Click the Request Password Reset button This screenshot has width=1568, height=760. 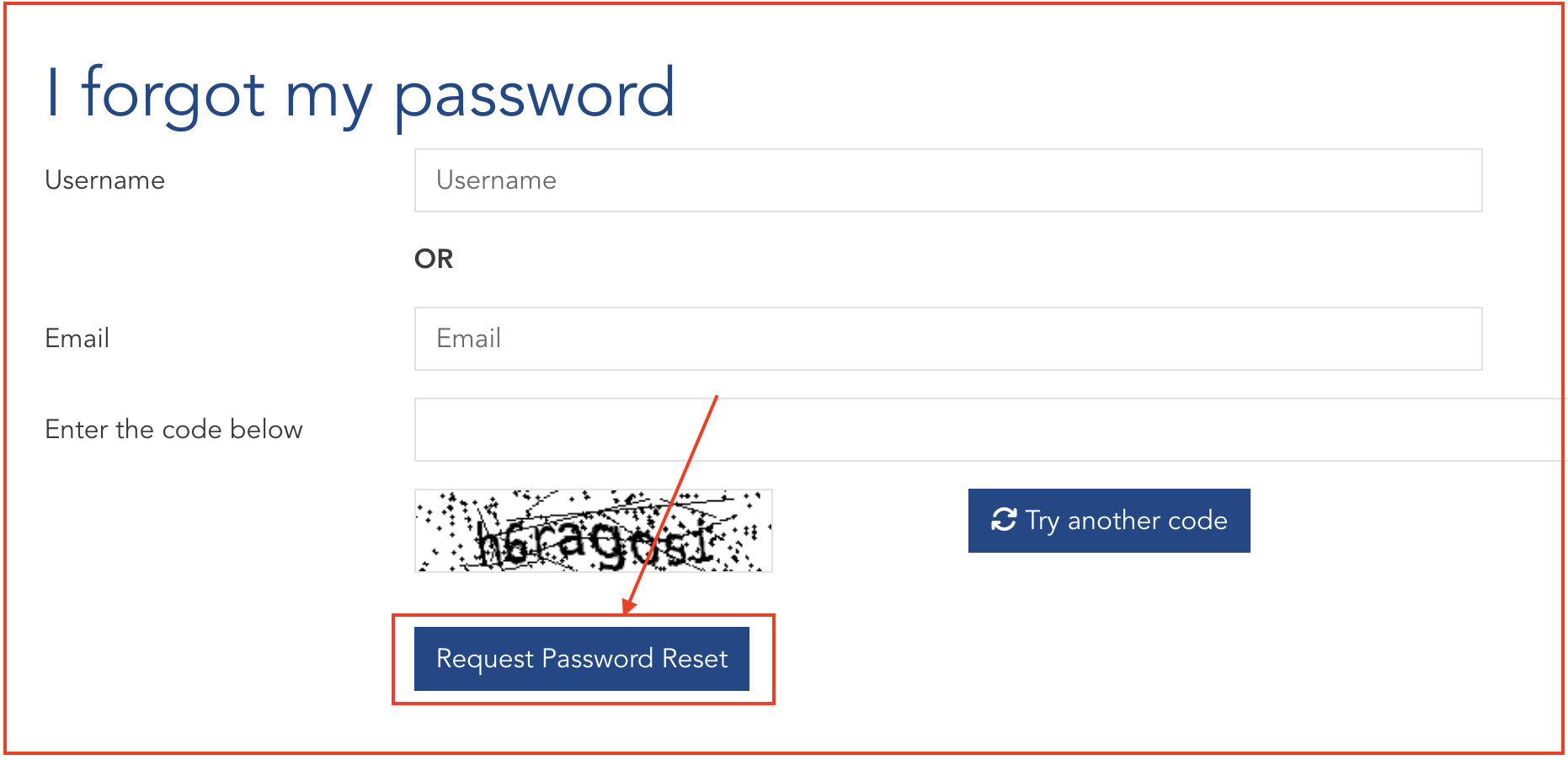(x=581, y=659)
